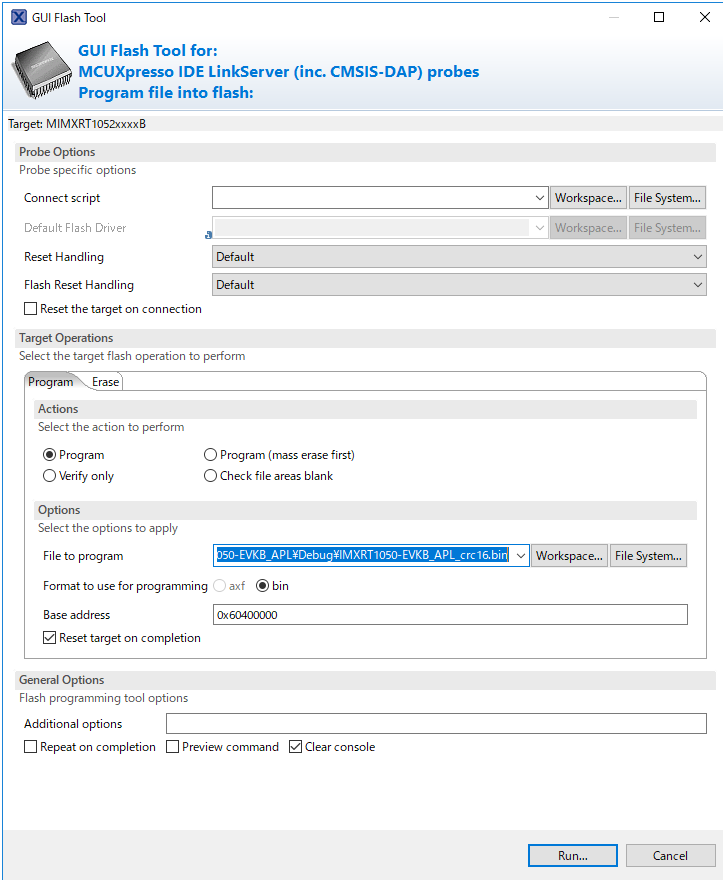Click the lock icon beside Default Flash Driver

click(x=208, y=235)
